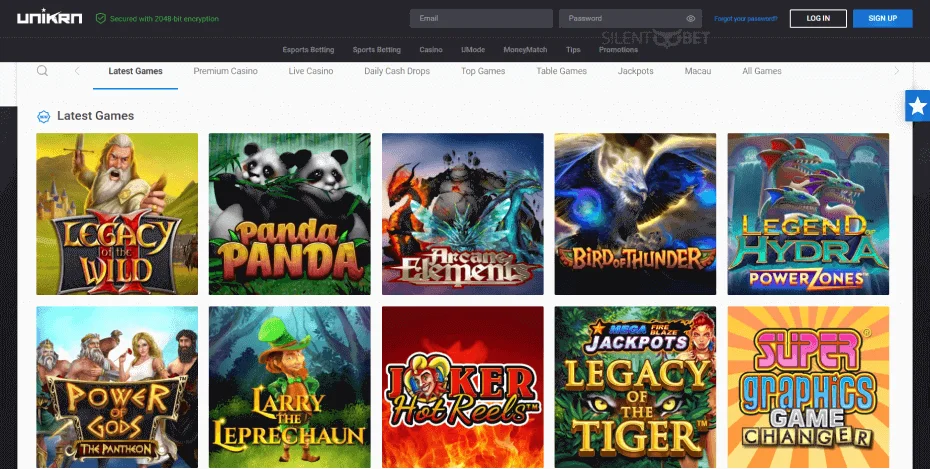Open the Daily Cash Drops tab
This screenshot has height=469, width=930.
[x=397, y=71]
